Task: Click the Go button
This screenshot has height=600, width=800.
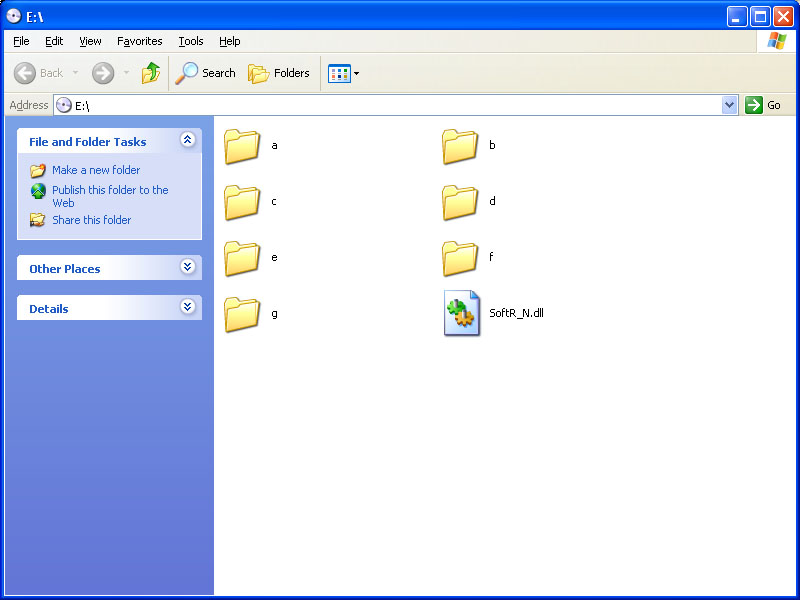Action: point(763,105)
